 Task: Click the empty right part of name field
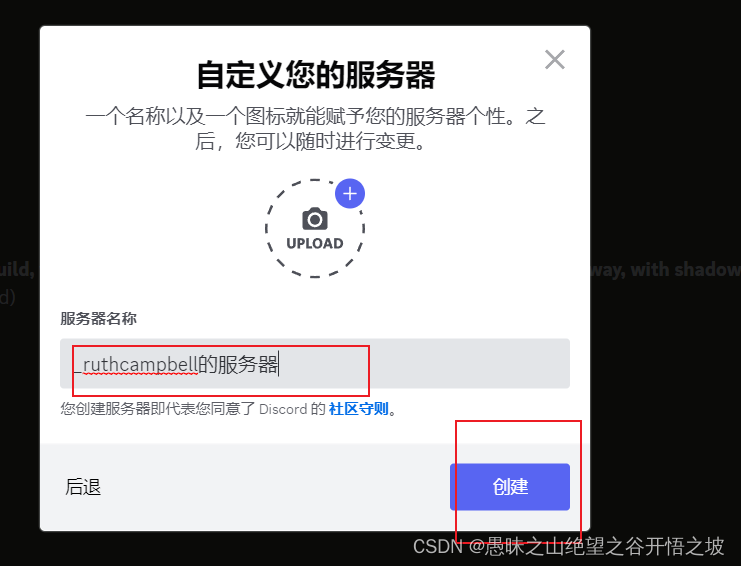pyautogui.click(x=468, y=363)
